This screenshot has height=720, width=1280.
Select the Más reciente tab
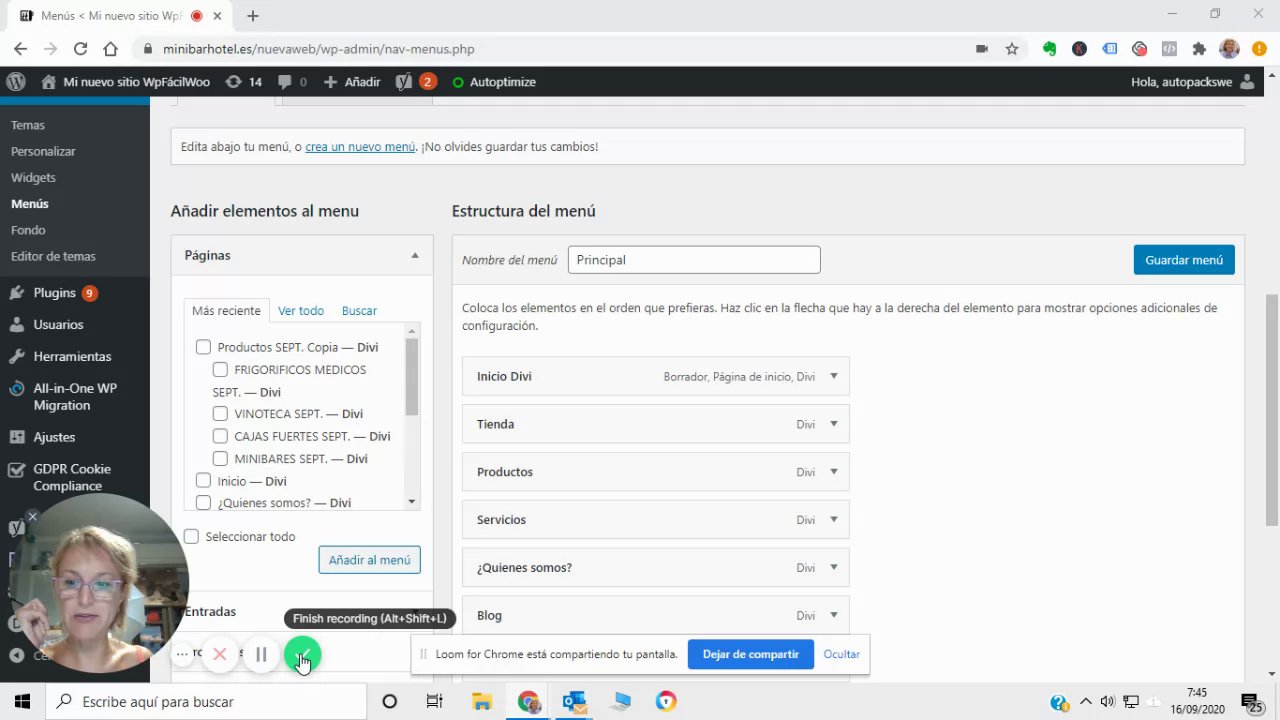pos(226,311)
